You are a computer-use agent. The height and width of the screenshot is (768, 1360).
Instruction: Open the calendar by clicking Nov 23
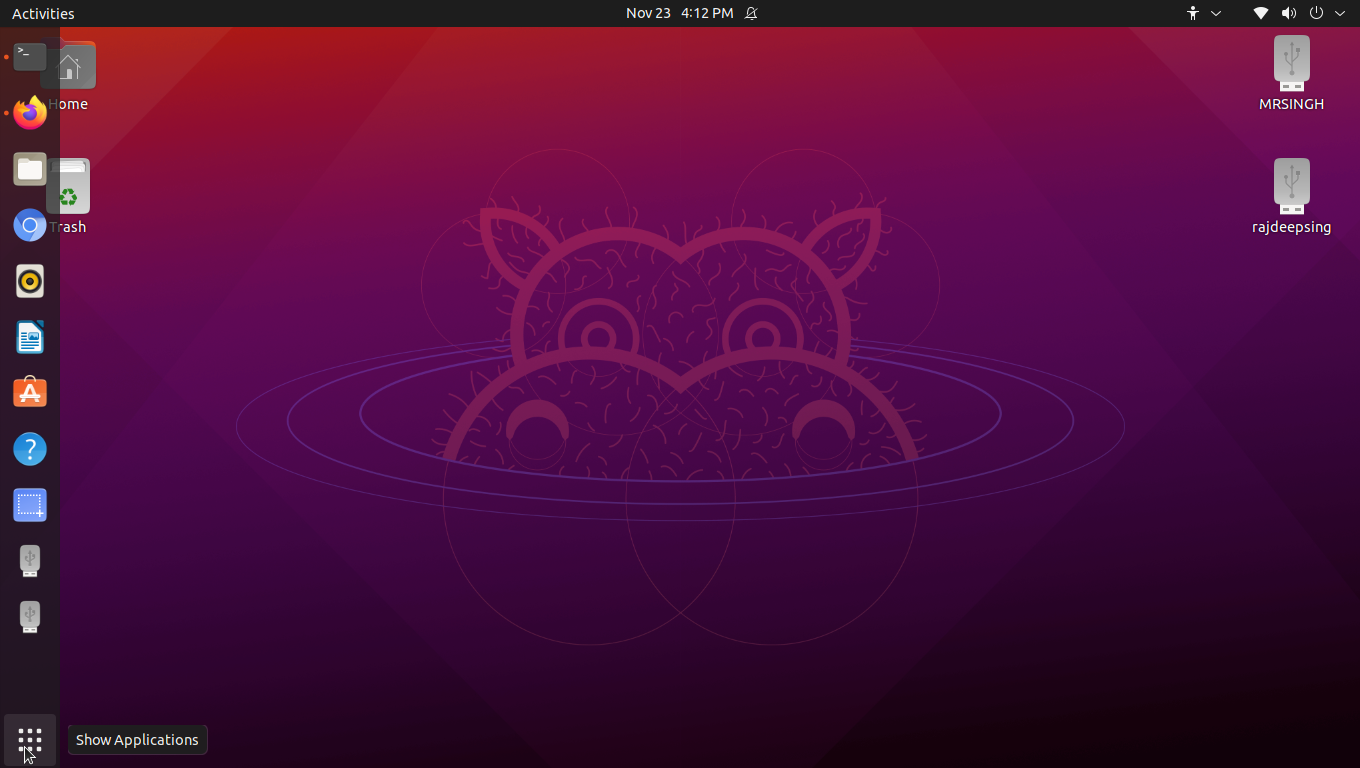click(648, 13)
